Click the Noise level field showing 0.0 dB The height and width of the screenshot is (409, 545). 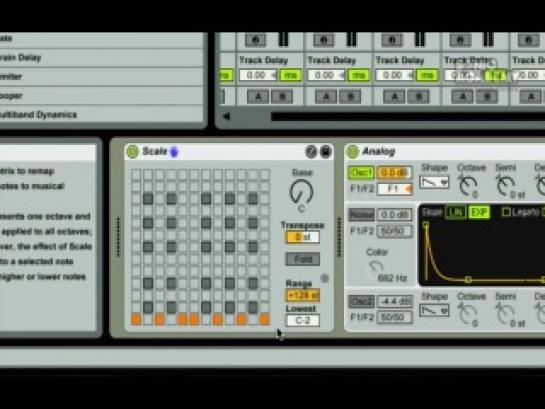[394, 215]
